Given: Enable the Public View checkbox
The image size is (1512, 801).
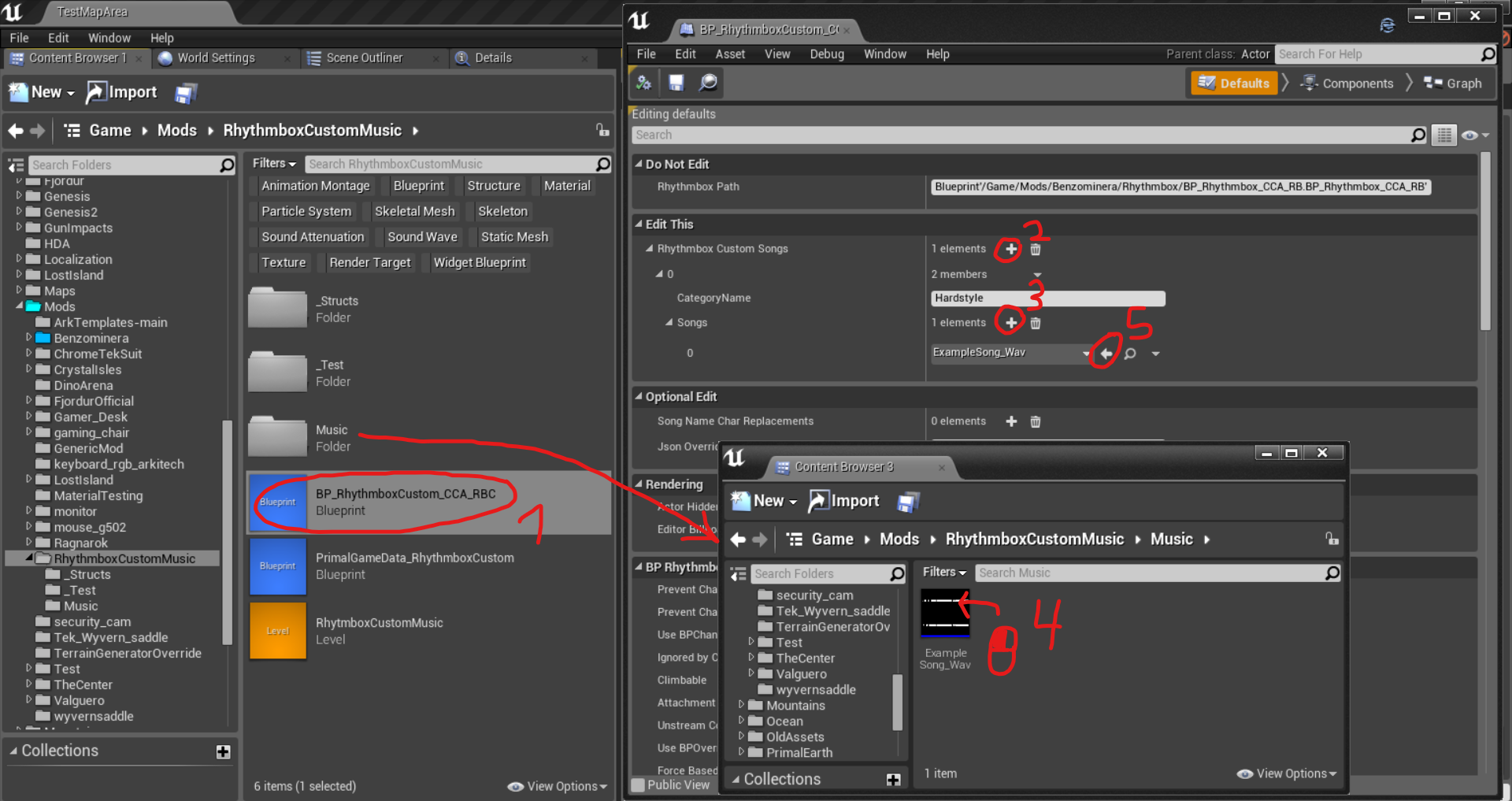Looking at the screenshot, I should click(639, 785).
